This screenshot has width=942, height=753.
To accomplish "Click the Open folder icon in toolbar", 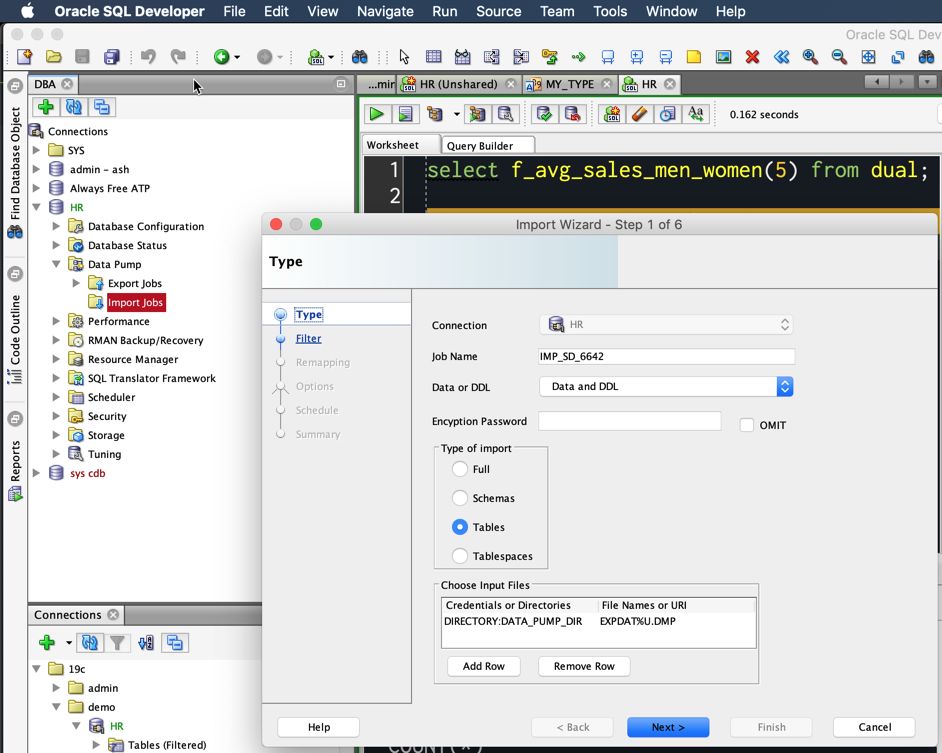I will click(53, 56).
